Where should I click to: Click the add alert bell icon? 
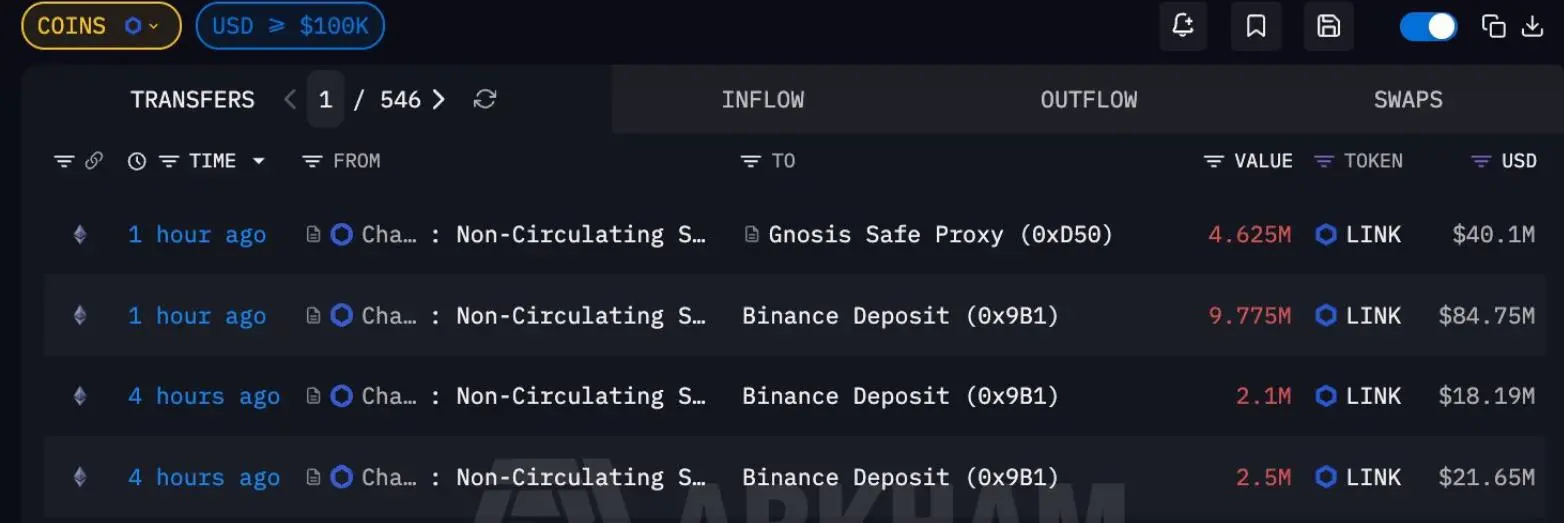pos(1183,27)
